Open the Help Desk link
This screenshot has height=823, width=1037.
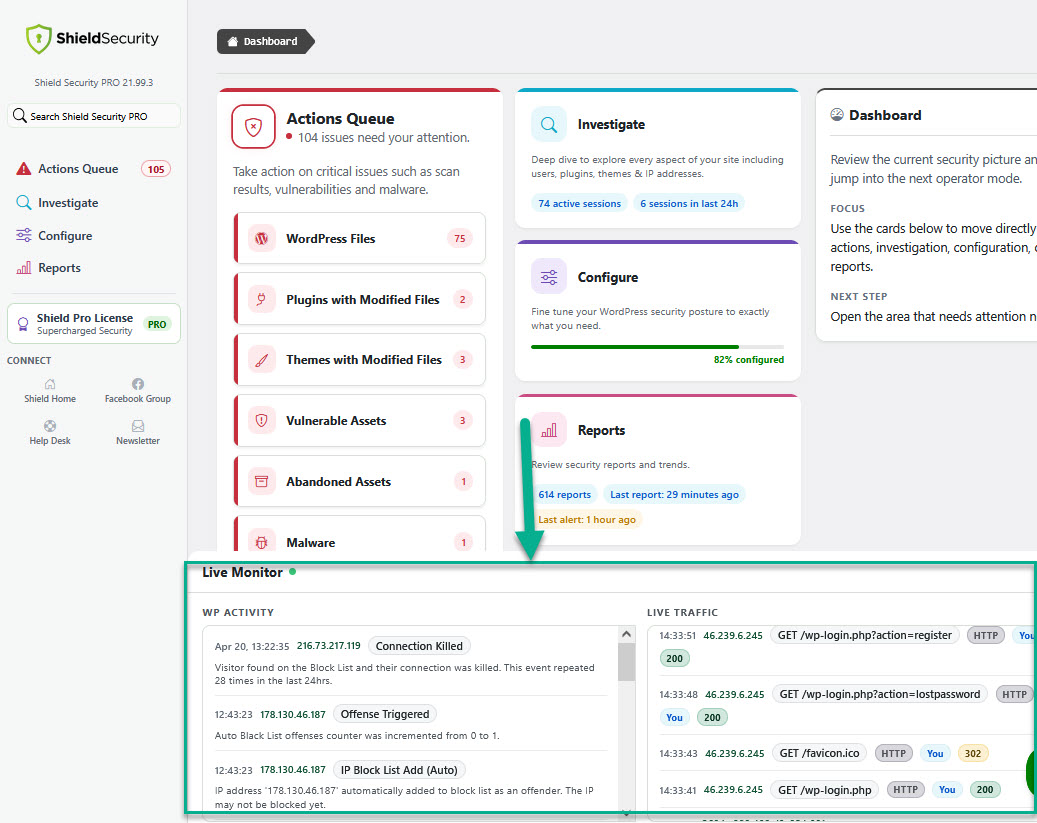pos(50,433)
